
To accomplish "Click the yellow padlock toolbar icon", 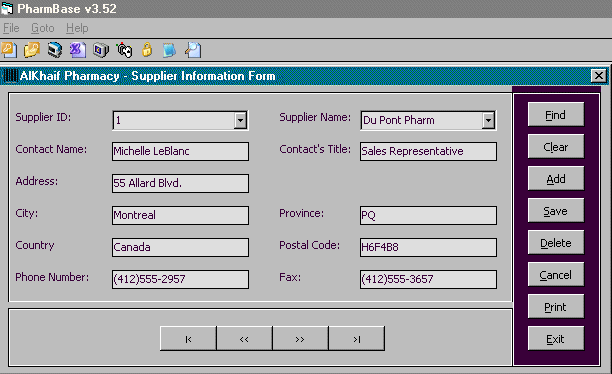I will point(147,50).
